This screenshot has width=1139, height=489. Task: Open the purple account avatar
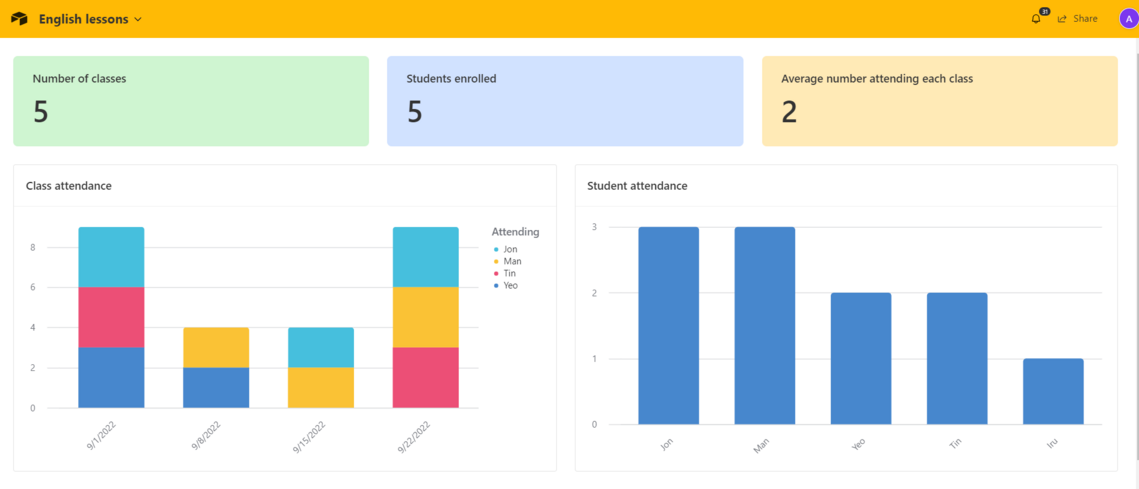pos(1127,19)
